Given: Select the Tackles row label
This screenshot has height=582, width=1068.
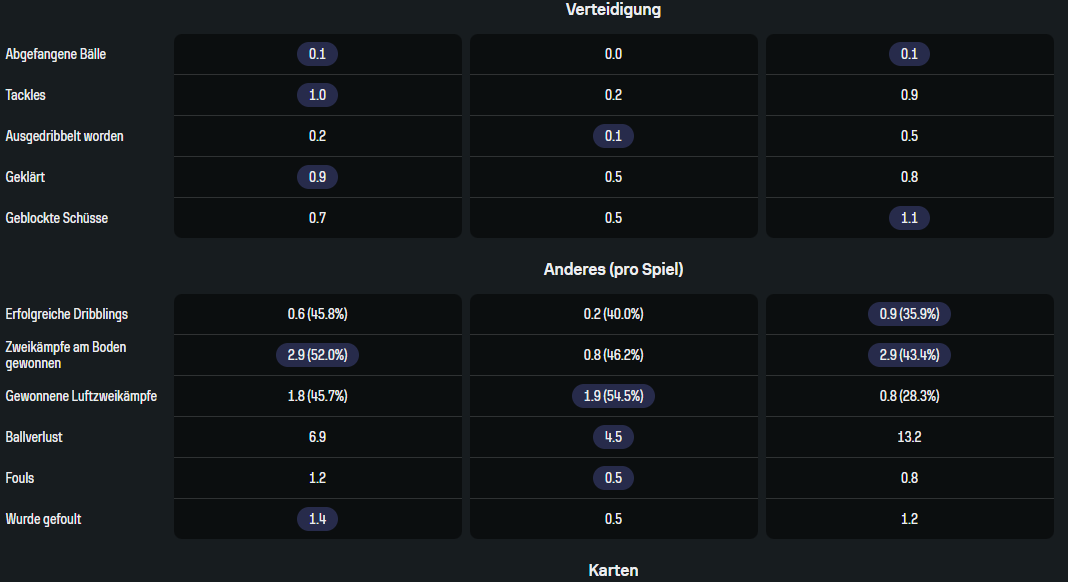Looking at the screenshot, I should pyautogui.click(x=26, y=95).
